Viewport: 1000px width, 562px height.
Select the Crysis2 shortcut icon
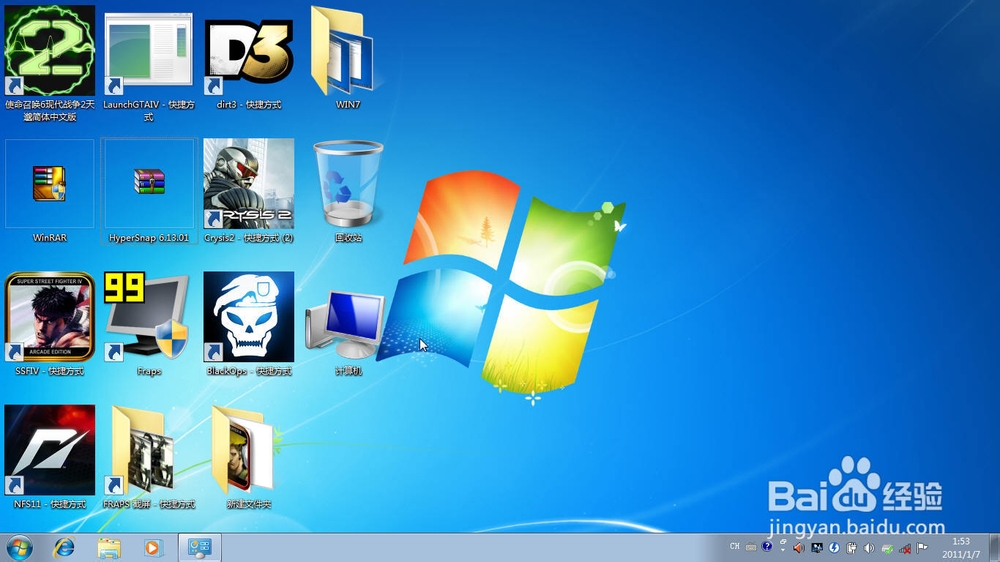249,184
